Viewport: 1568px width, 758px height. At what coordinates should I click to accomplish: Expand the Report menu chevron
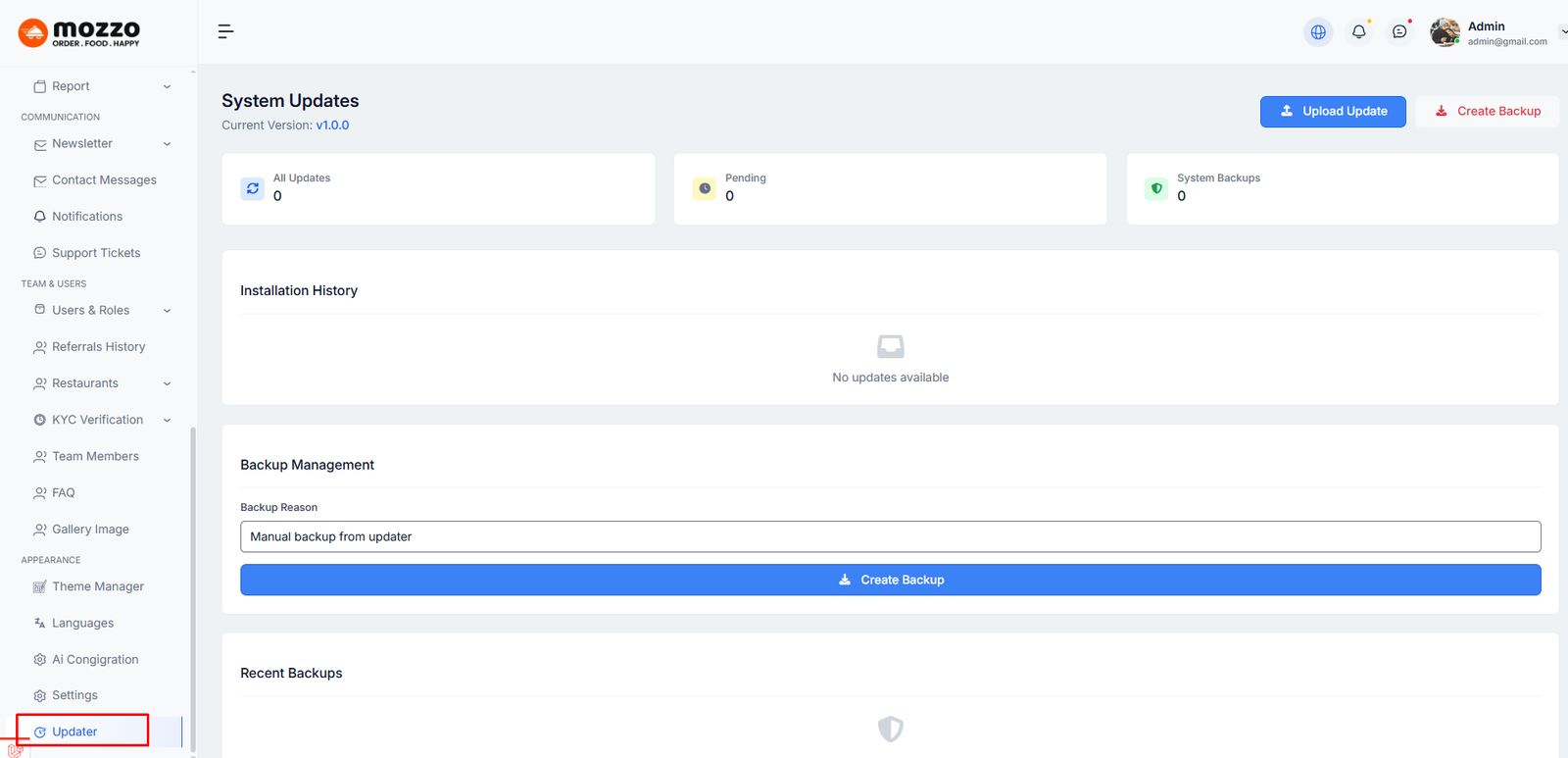coord(167,87)
